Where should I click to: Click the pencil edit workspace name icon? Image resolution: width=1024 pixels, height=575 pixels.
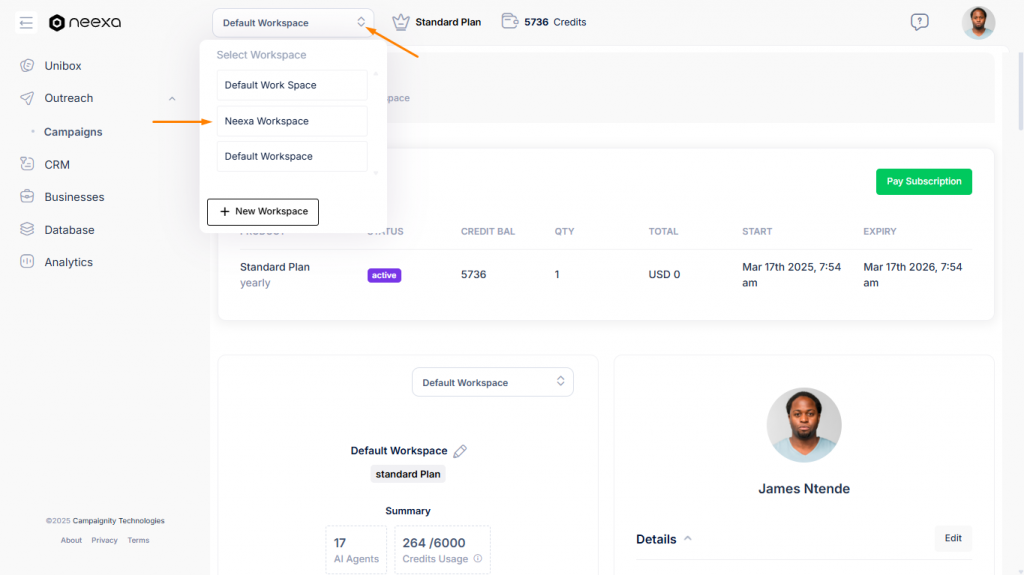click(460, 451)
